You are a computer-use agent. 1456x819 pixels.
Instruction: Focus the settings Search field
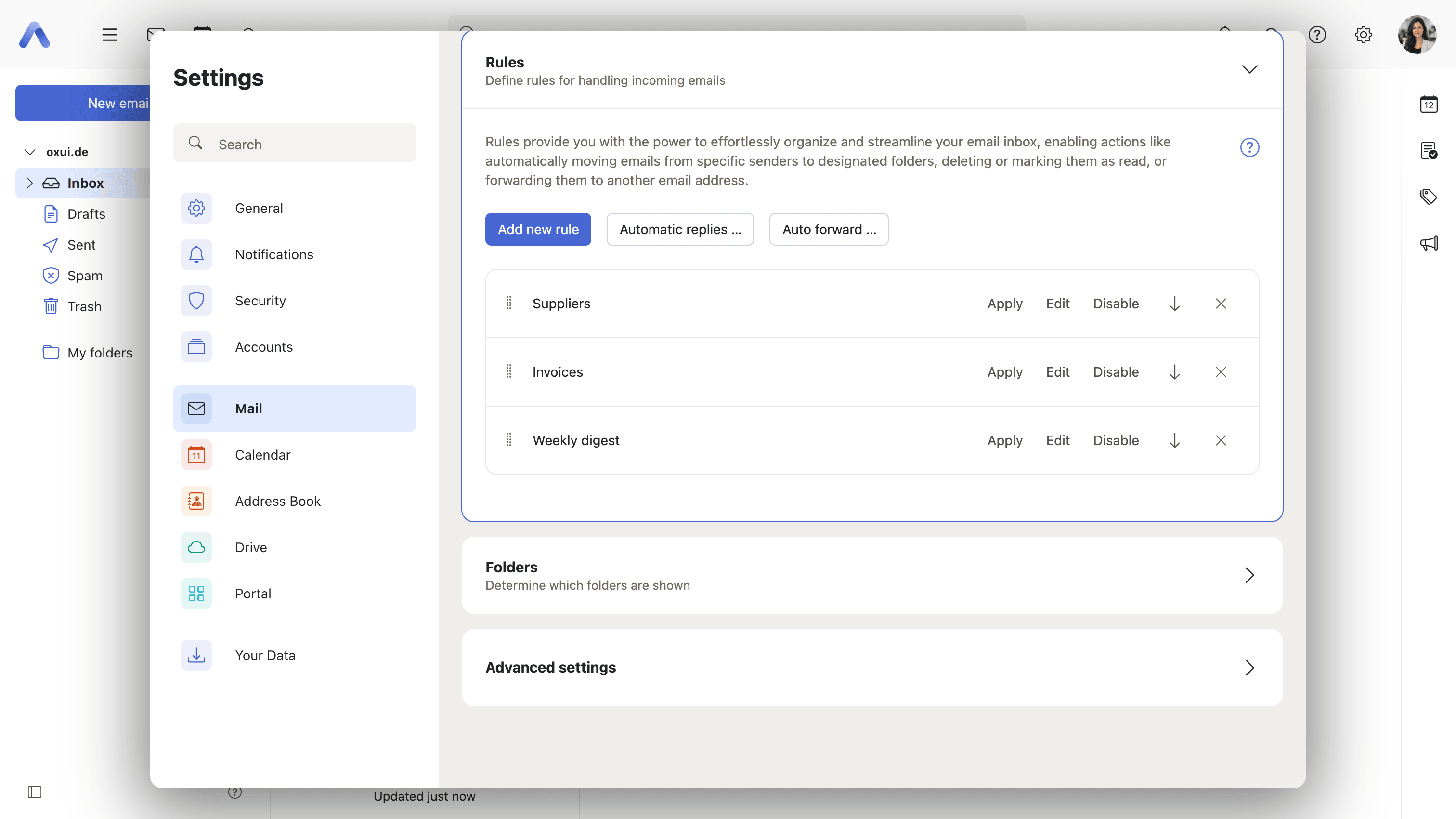click(295, 143)
